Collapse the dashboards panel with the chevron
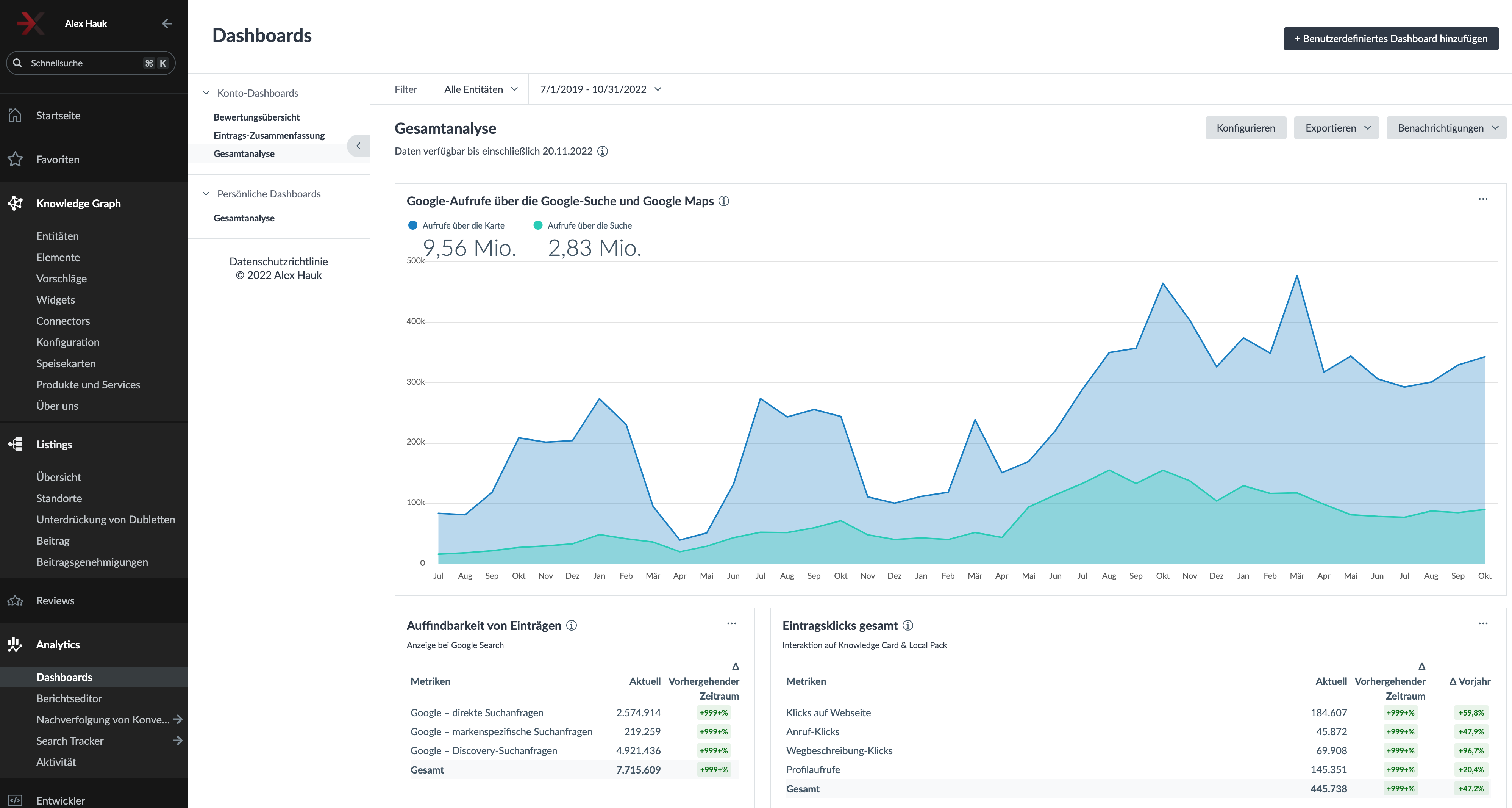The image size is (1512, 808). pos(358,146)
